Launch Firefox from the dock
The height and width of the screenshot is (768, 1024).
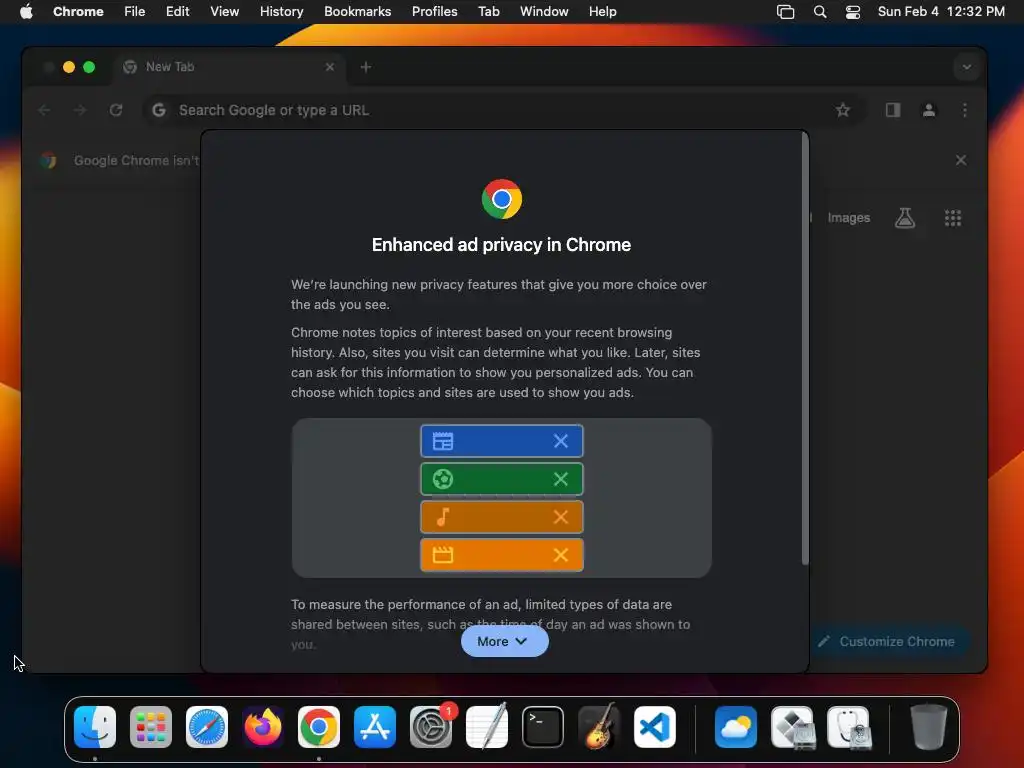pyautogui.click(x=263, y=727)
